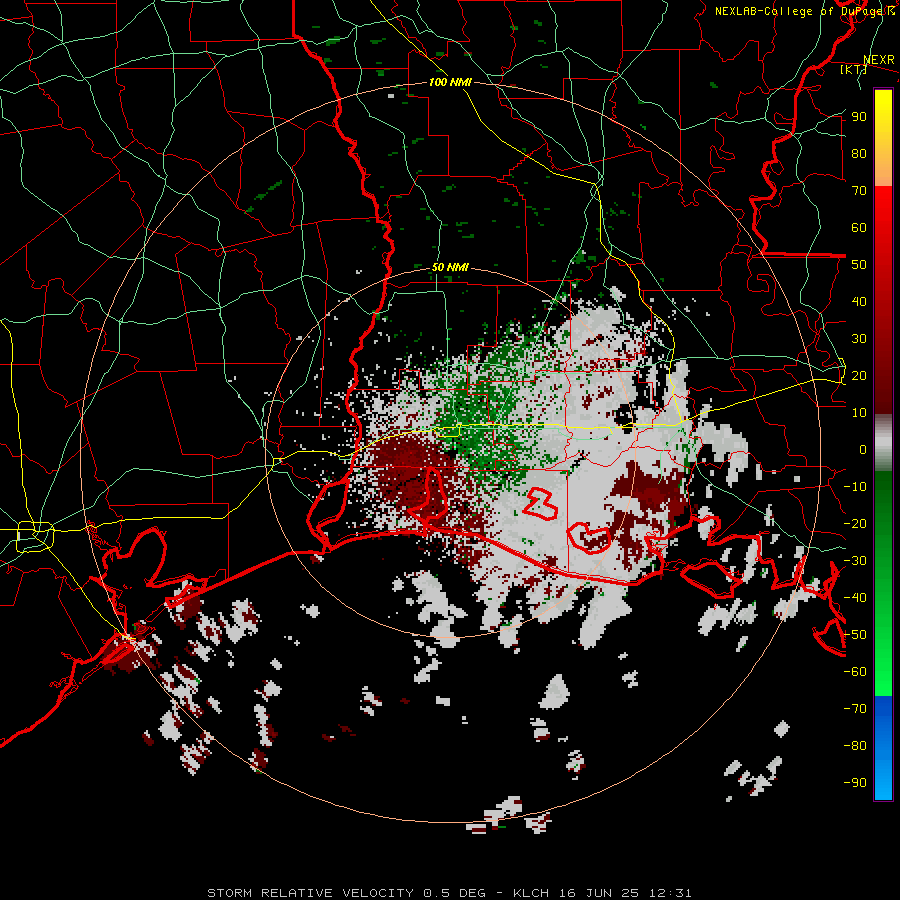Image resolution: width=900 pixels, height=900 pixels.
Task: Click the -90 value on the velocity scale
Action: 855,782
